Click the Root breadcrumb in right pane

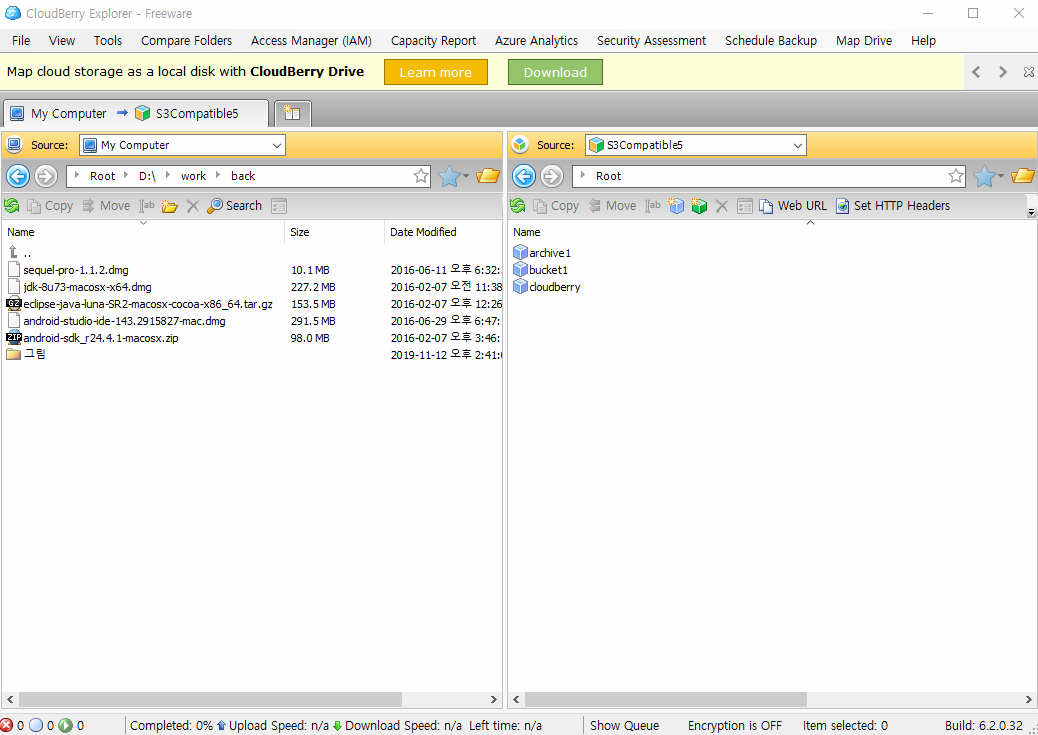pos(608,176)
